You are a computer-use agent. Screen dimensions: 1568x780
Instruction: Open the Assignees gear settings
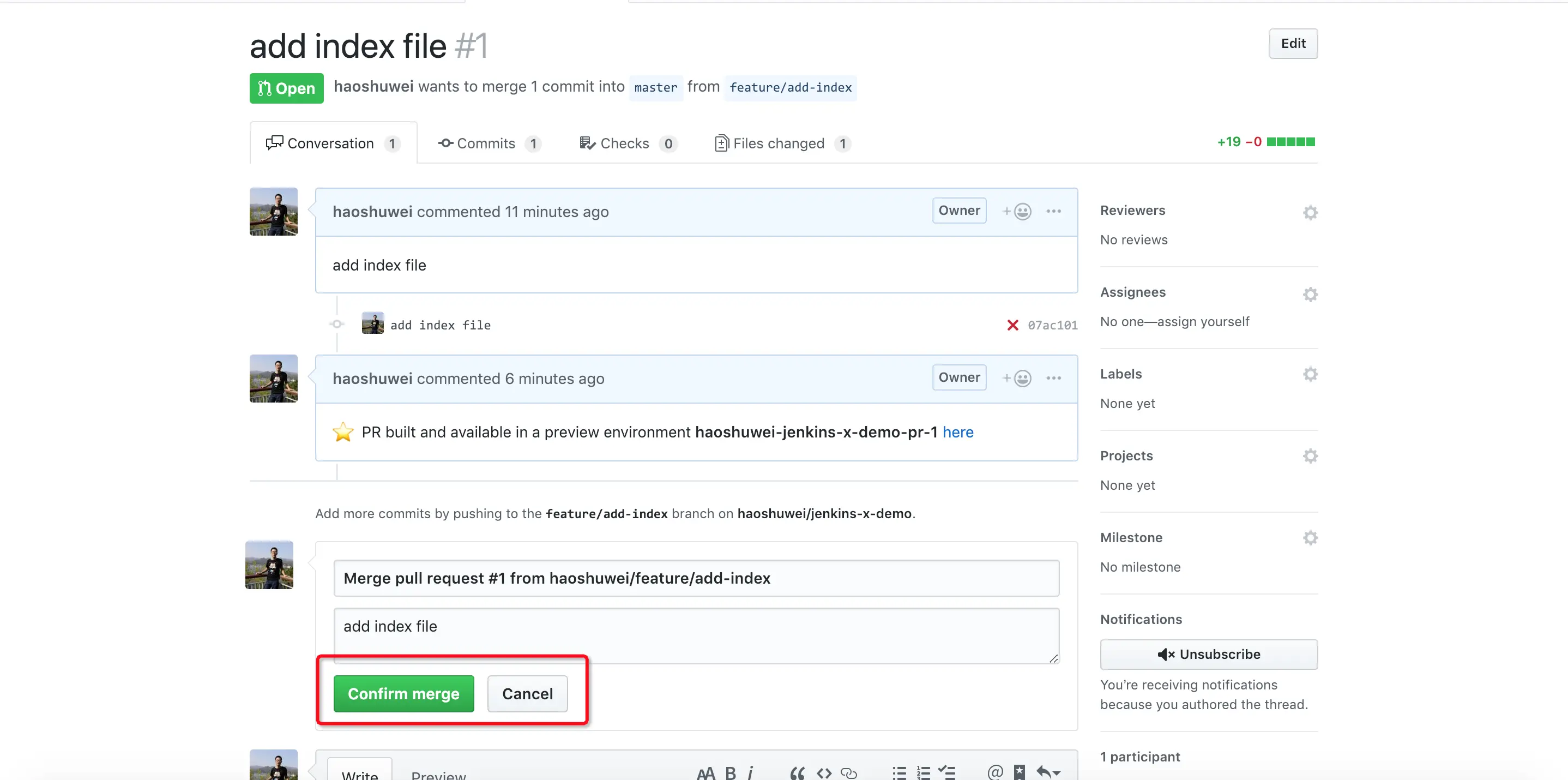click(1310, 295)
